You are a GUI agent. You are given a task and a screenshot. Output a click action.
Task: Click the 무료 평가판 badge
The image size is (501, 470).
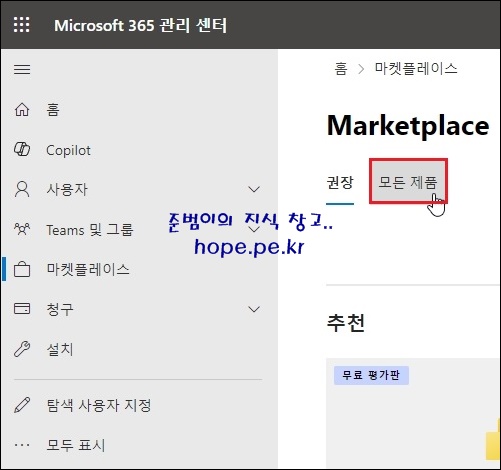click(371, 375)
